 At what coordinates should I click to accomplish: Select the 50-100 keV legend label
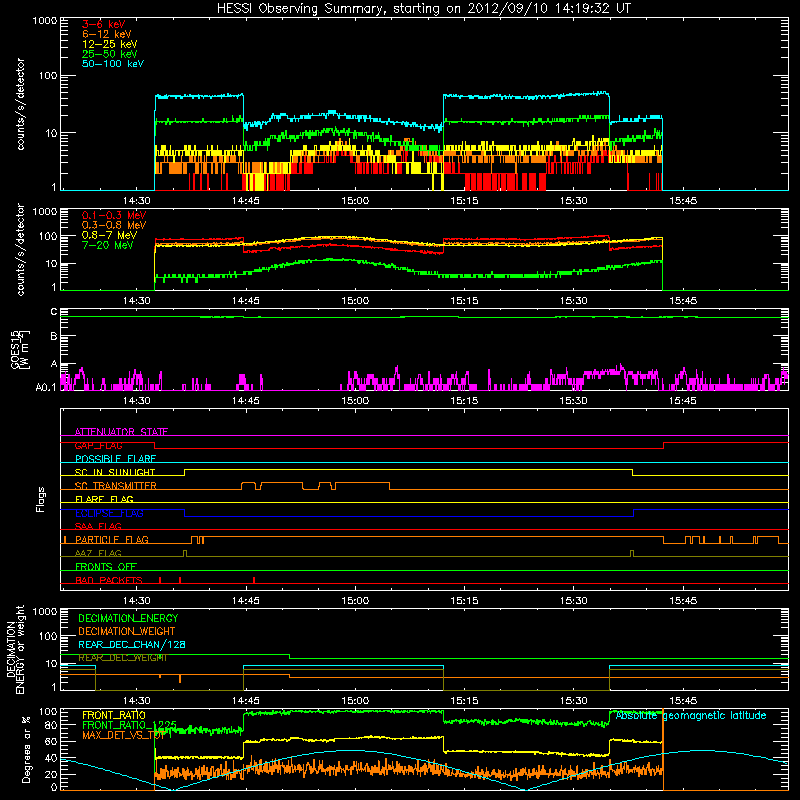113,64
